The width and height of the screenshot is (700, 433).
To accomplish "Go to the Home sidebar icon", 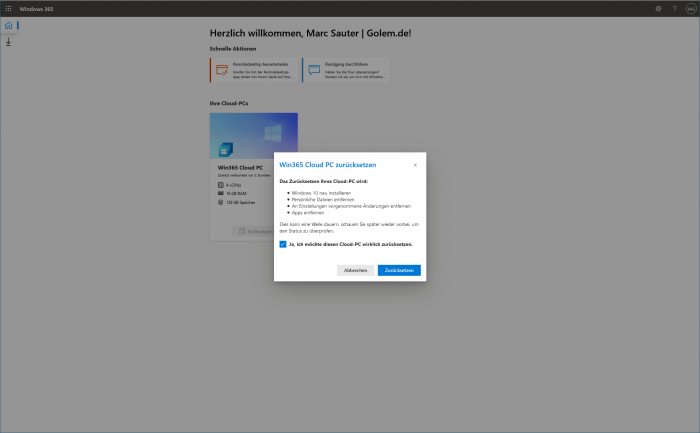I will (x=8, y=25).
